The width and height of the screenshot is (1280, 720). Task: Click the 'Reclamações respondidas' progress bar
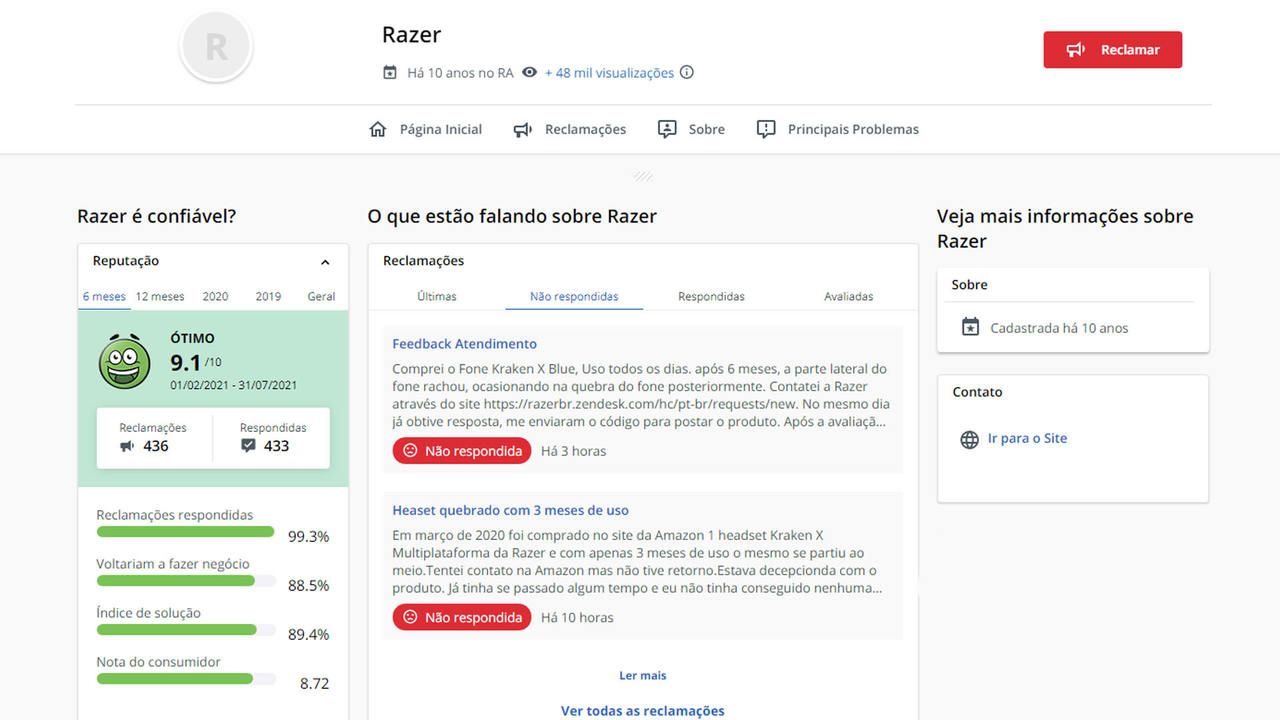(186, 532)
